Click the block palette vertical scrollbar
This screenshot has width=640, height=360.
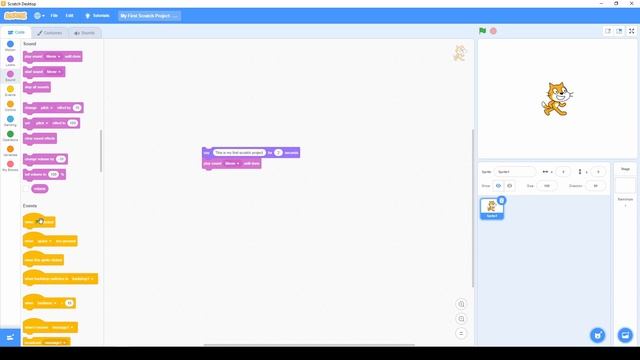point(101,151)
